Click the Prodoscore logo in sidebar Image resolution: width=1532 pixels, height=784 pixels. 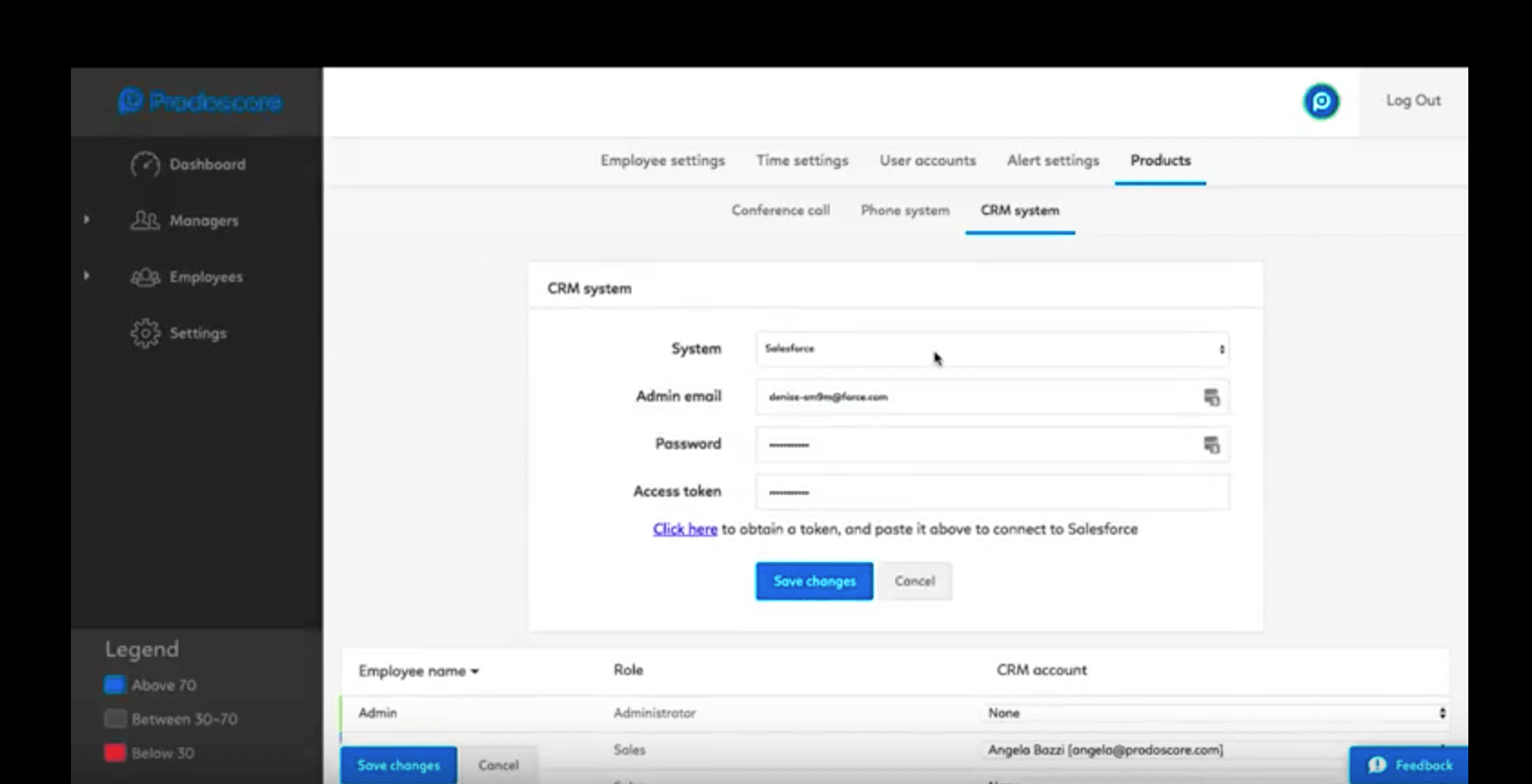[x=199, y=101]
